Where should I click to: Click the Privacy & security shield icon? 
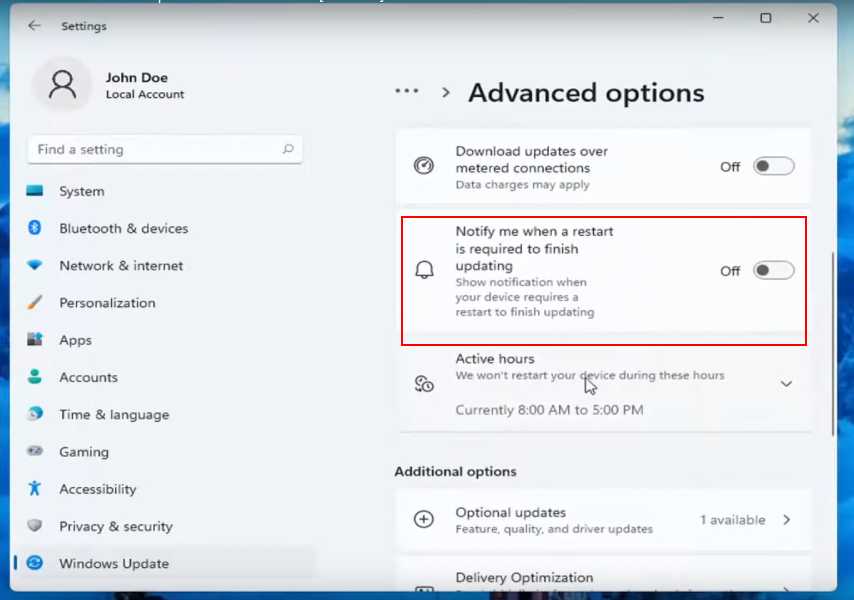click(35, 525)
